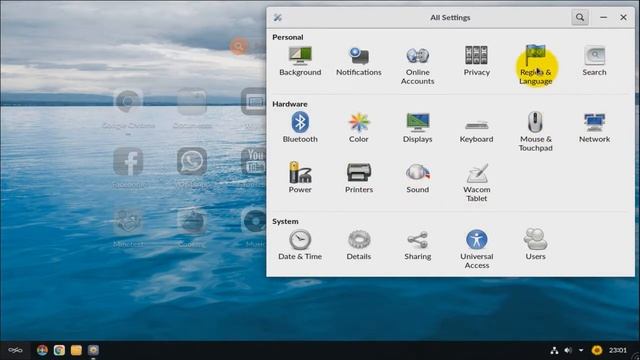Click the Settings app icon on taskbar
This screenshot has height=360, width=640.
93,350
